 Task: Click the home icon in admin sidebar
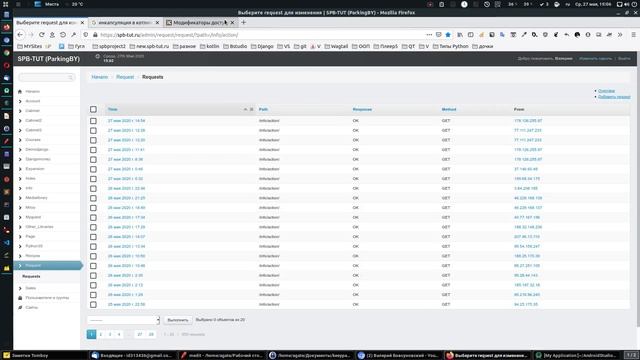coord(20,91)
